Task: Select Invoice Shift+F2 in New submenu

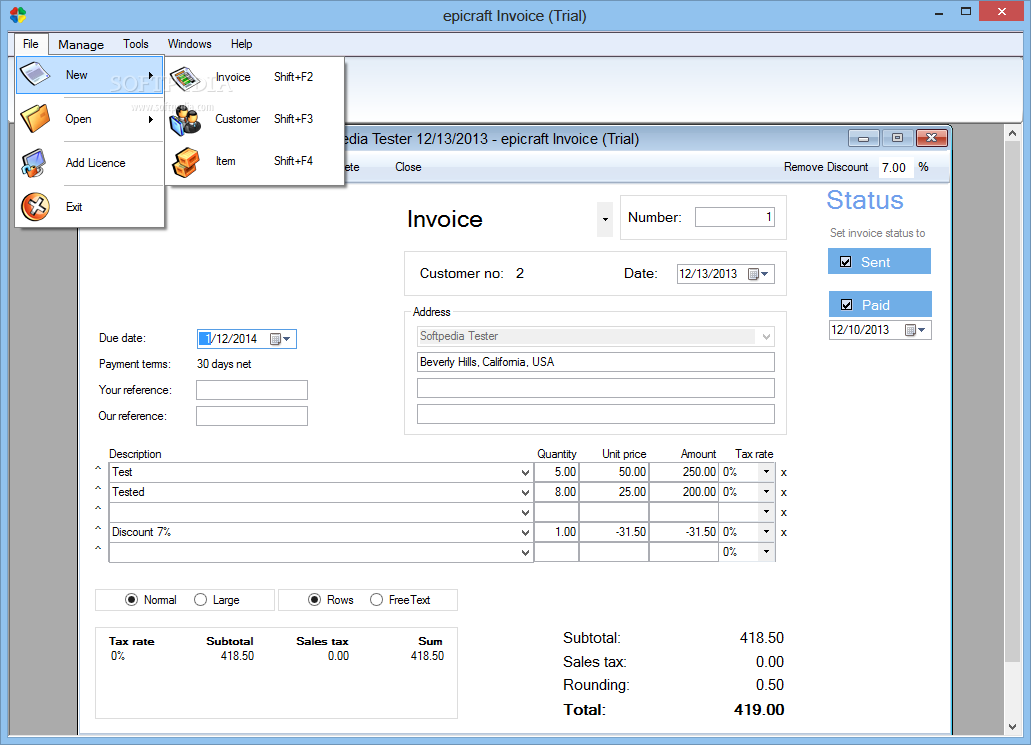Action: pyautogui.click(x=254, y=77)
